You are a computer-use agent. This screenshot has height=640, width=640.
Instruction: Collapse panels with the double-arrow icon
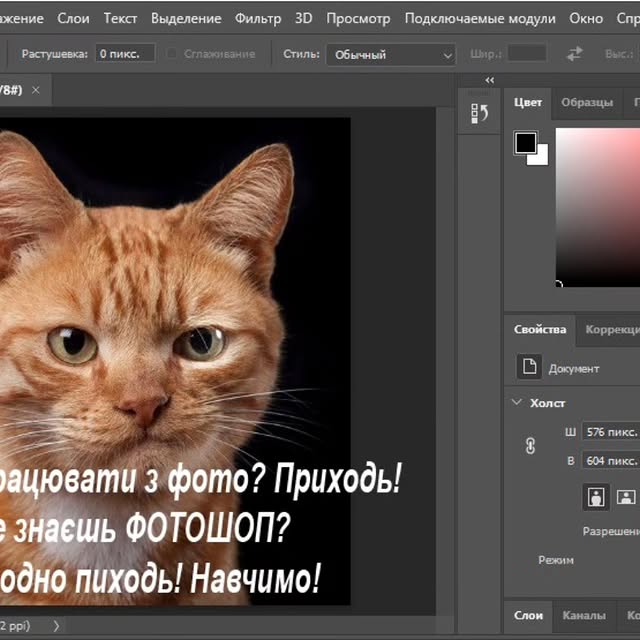coord(490,80)
